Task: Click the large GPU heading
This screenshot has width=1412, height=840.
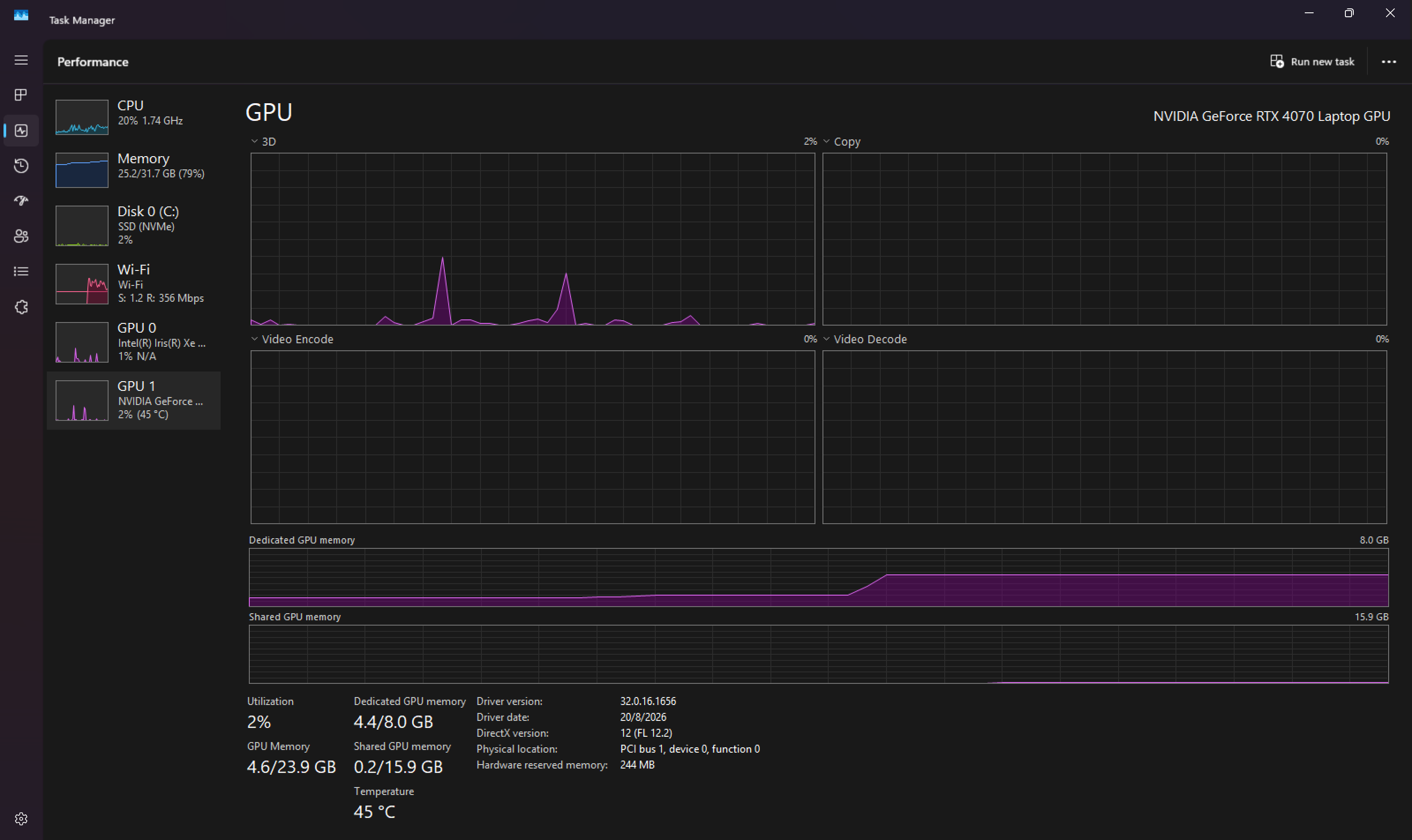Action: [269, 112]
